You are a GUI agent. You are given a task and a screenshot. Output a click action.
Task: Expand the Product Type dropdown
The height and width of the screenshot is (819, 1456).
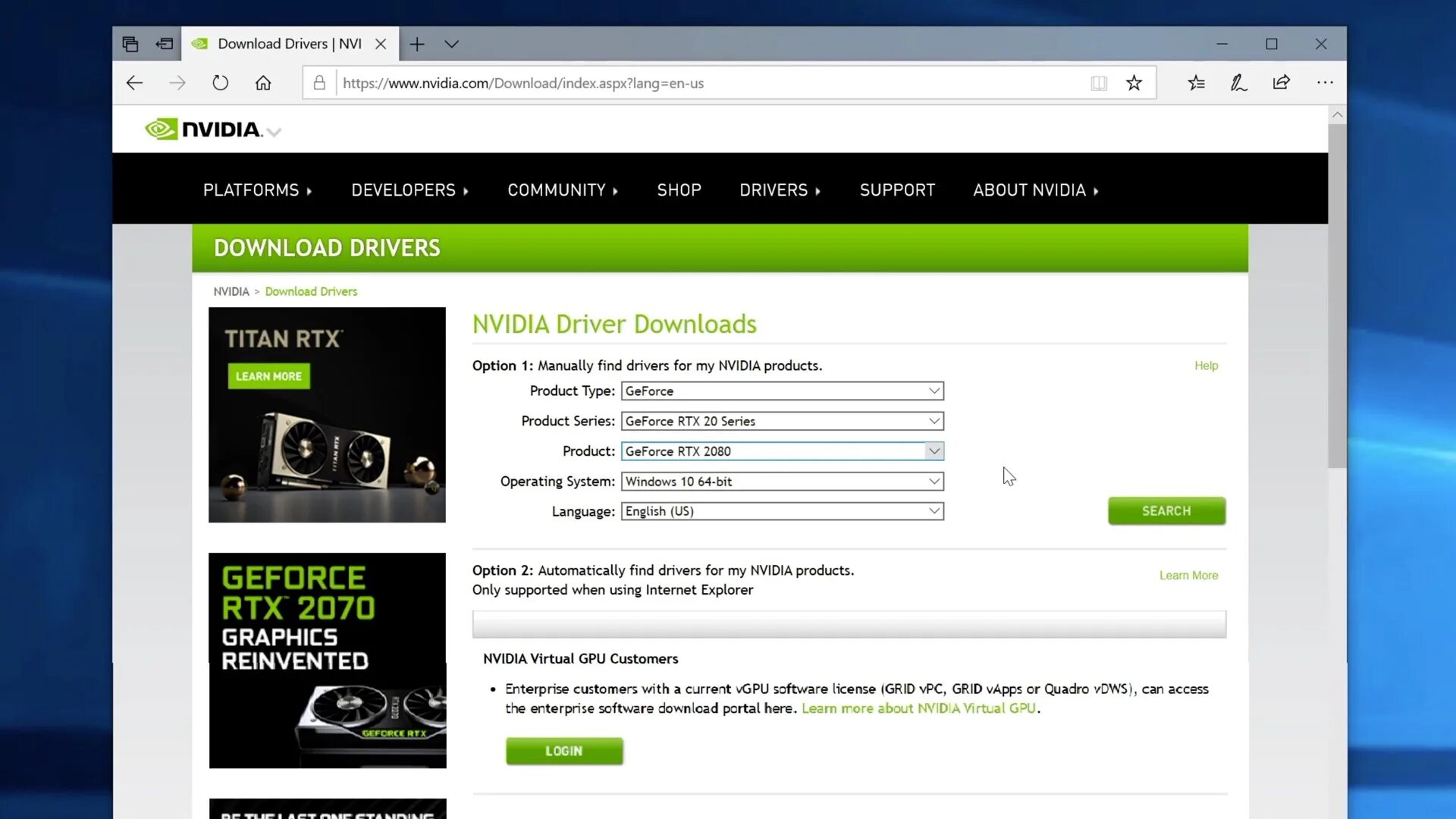(x=782, y=391)
